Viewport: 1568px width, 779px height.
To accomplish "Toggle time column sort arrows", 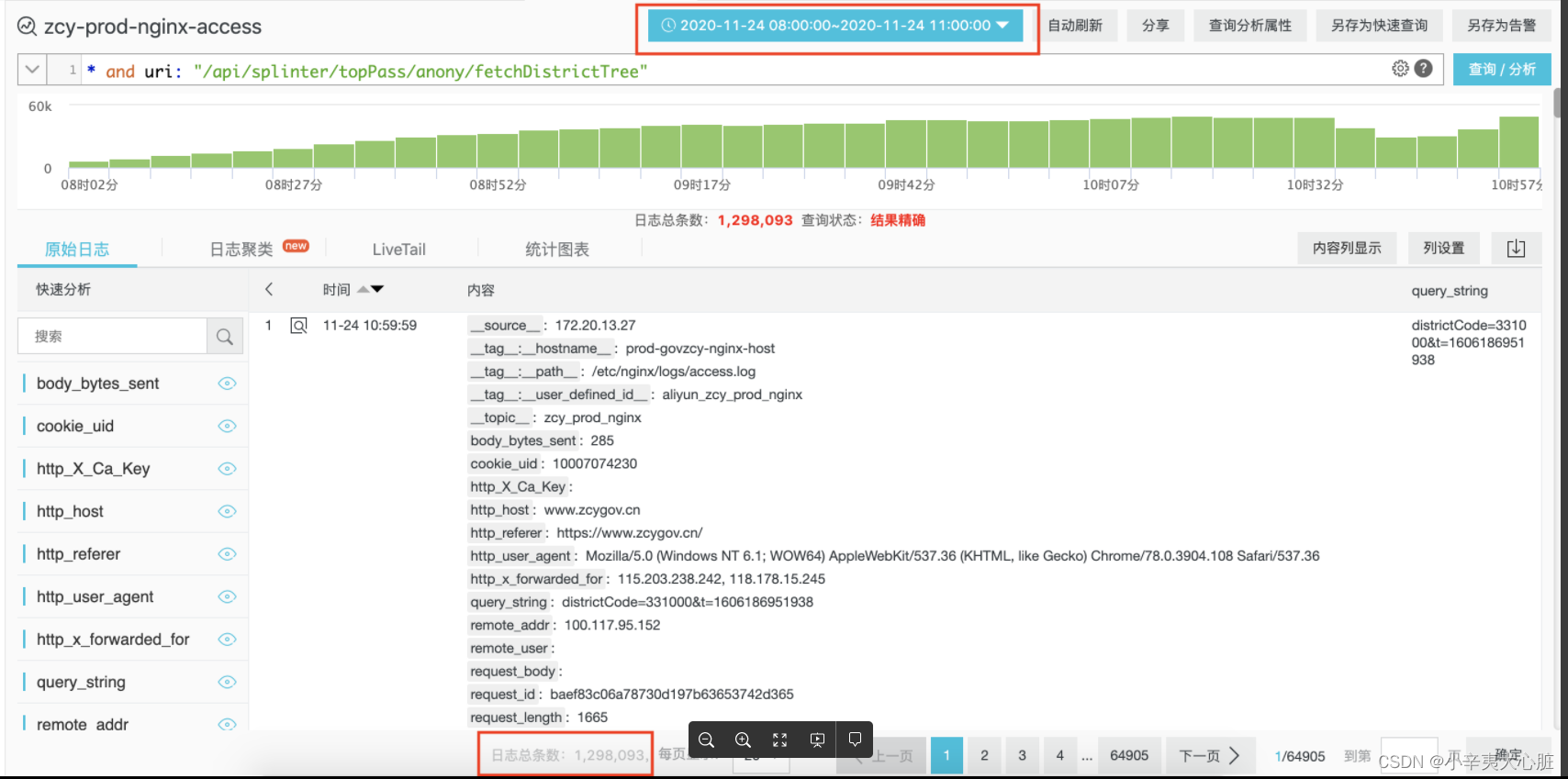I will 370,289.
